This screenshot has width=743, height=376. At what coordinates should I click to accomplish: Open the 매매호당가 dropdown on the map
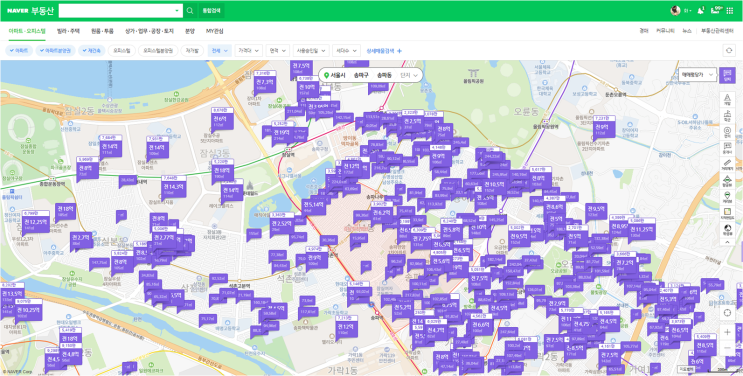coord(698,74)
